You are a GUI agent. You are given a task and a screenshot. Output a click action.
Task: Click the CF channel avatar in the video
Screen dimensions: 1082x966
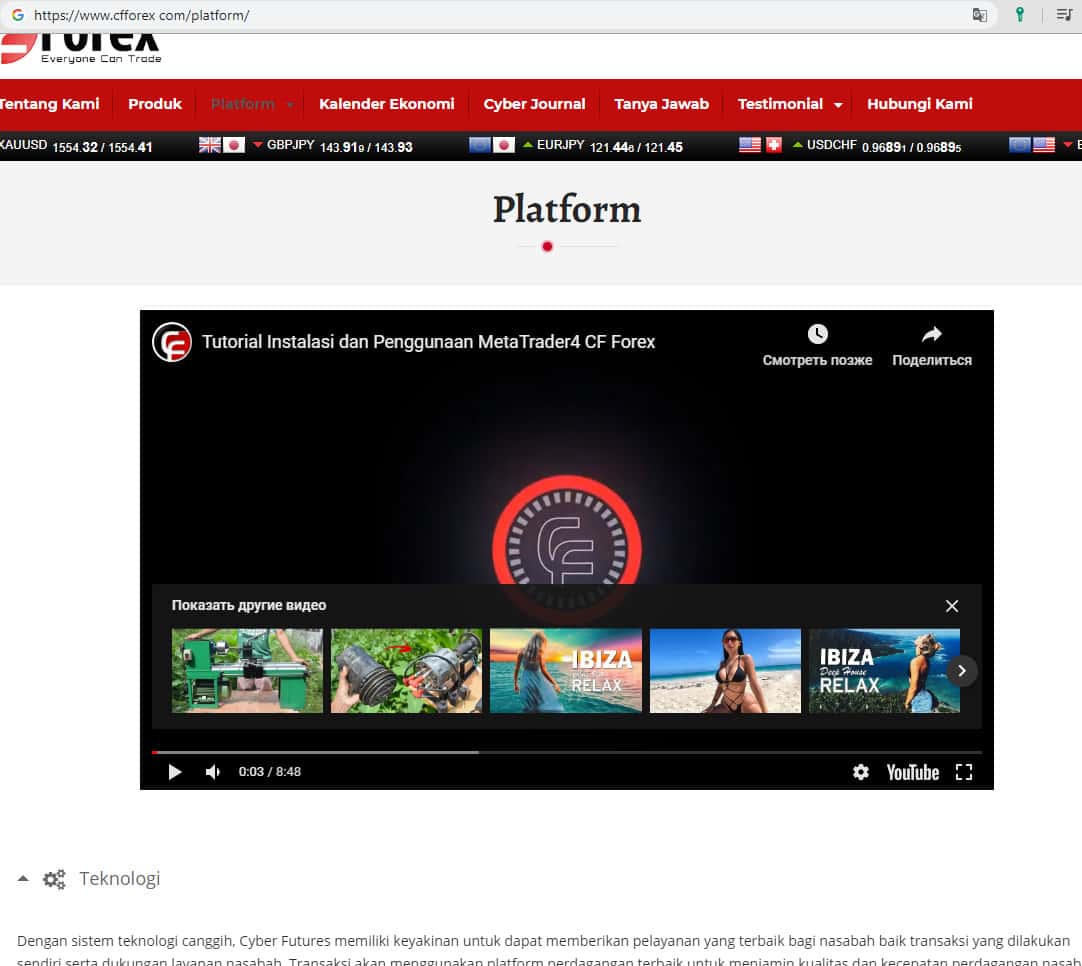172,342
